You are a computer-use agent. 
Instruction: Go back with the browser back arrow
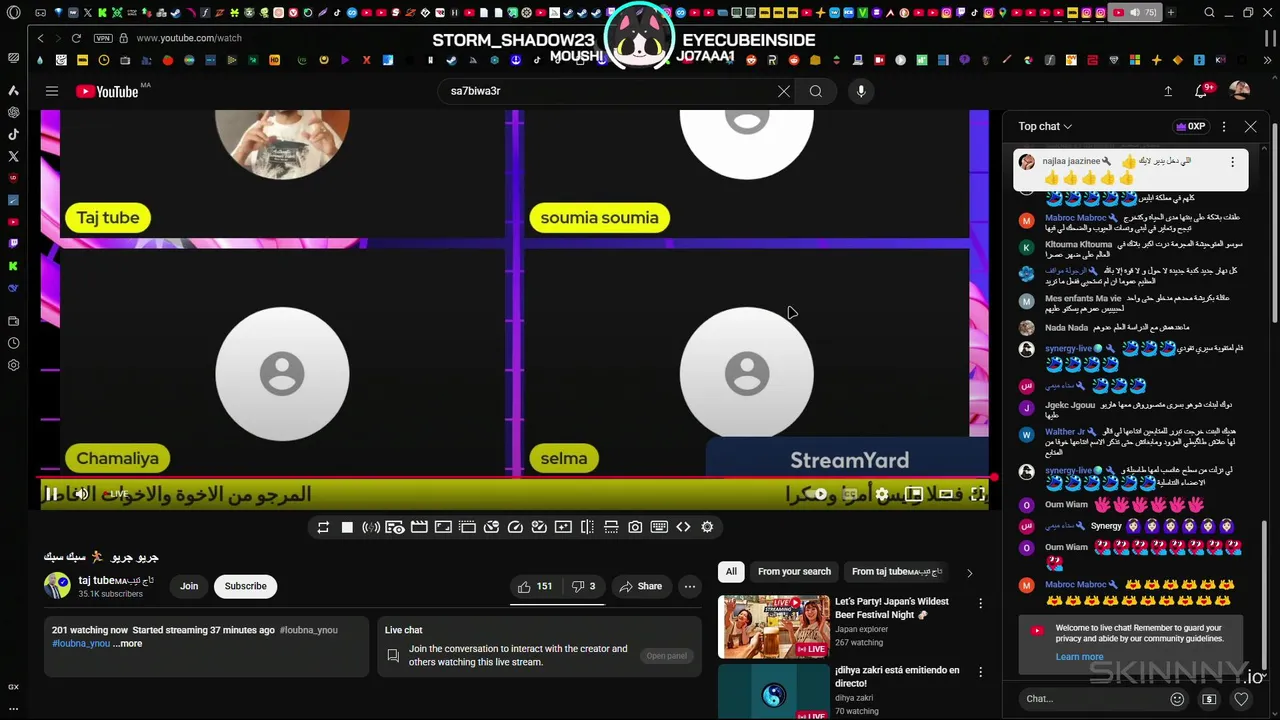coord(40,38)
